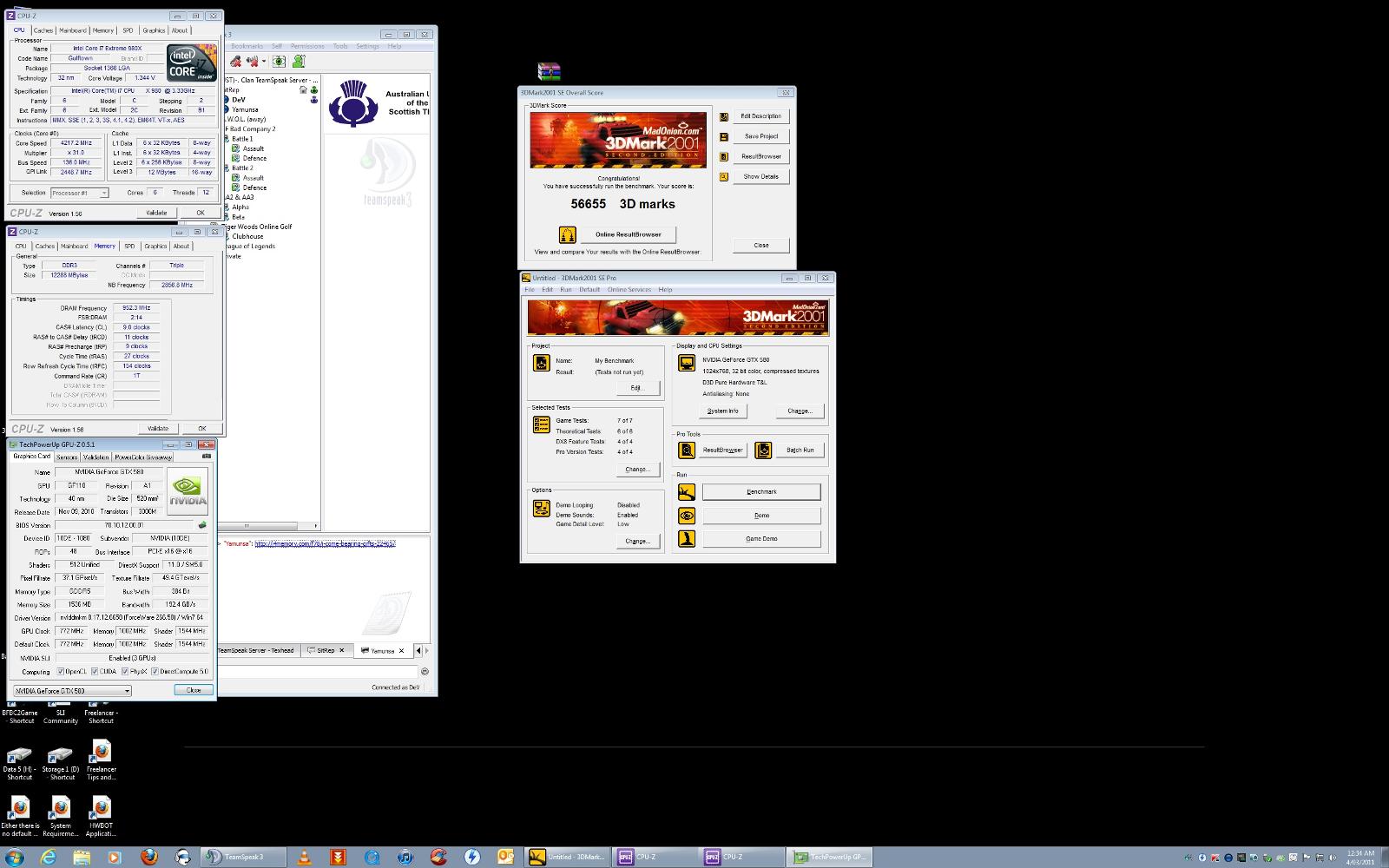Image resolution: width=1389 pixels, height=868 pixels.
Task: Click the eye icon beside the Demo button
Action: 687,516
